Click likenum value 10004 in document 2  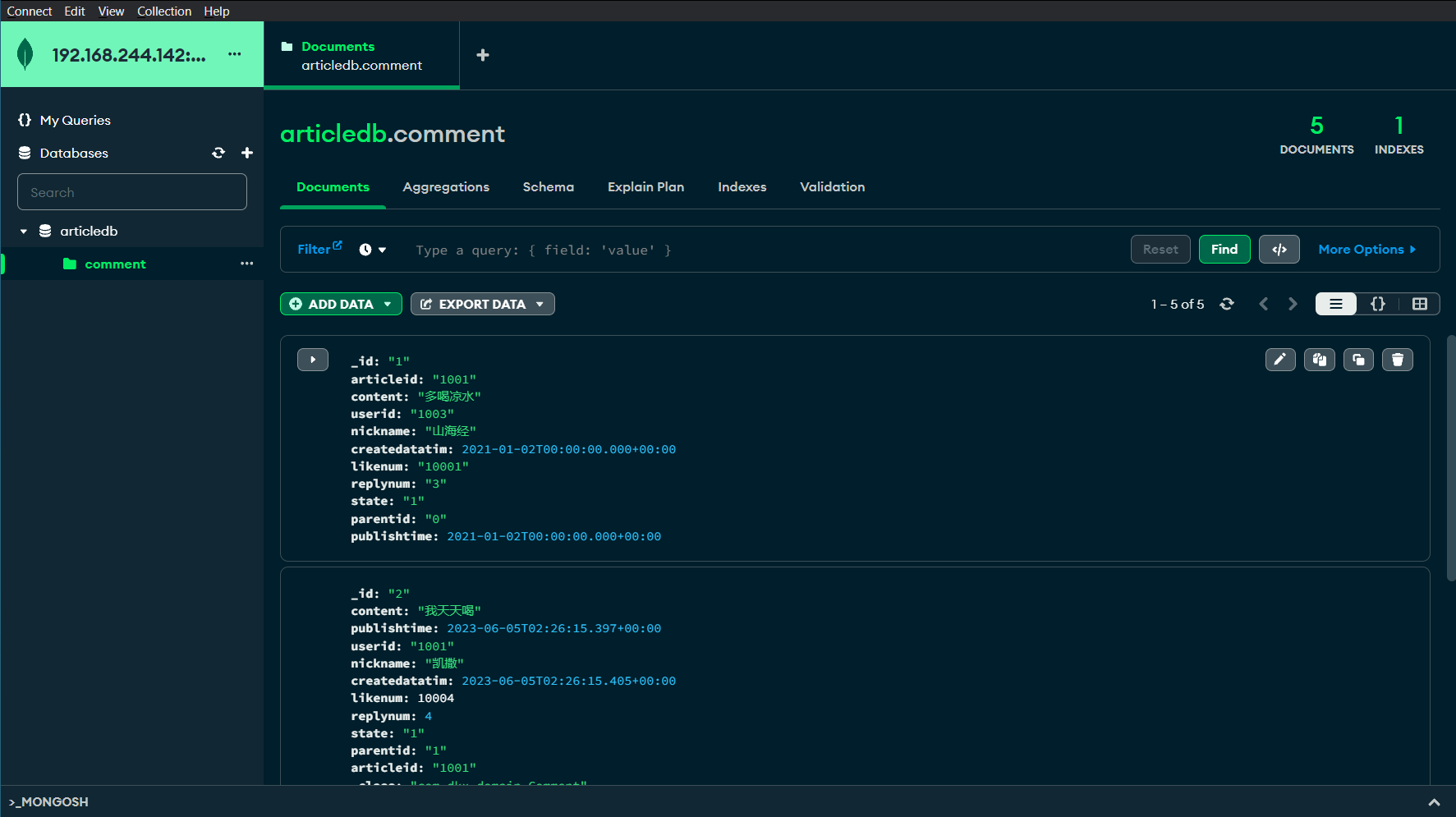click(436, 698)
